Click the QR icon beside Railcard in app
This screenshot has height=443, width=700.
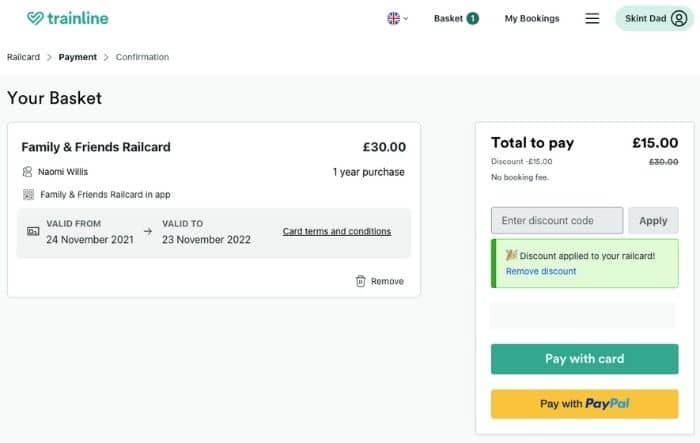(28, 194)
